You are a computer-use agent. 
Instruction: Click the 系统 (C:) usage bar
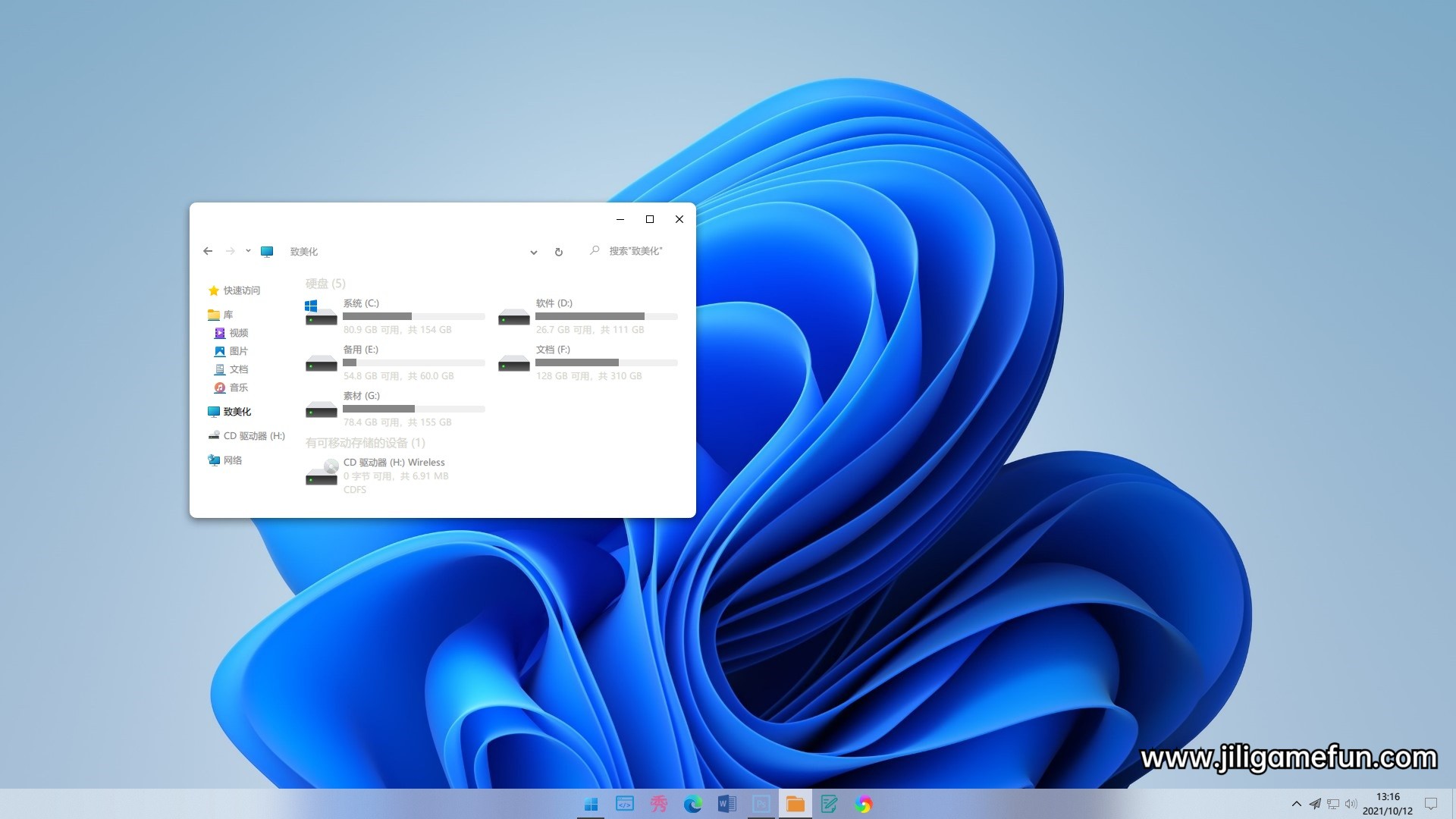pos(414,316)
